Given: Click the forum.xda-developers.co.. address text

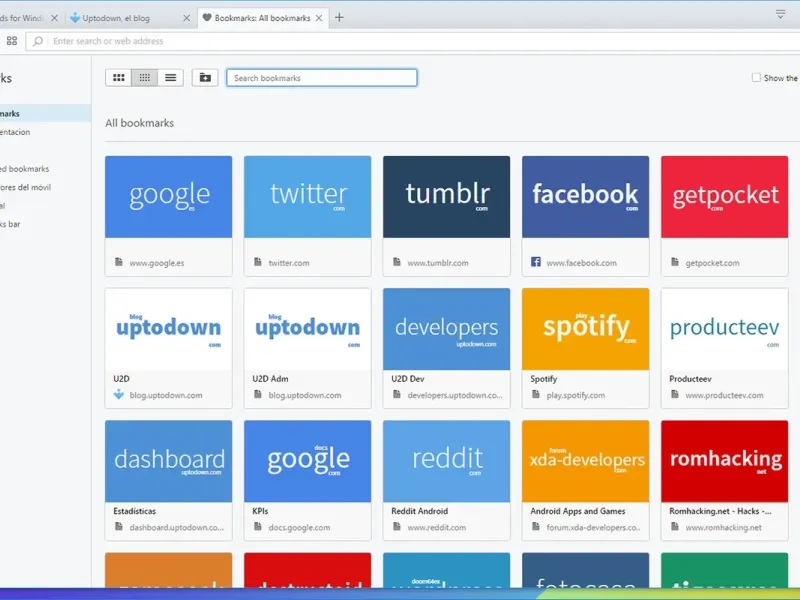Looking at the screenshot, I should (x=593, y=527).
